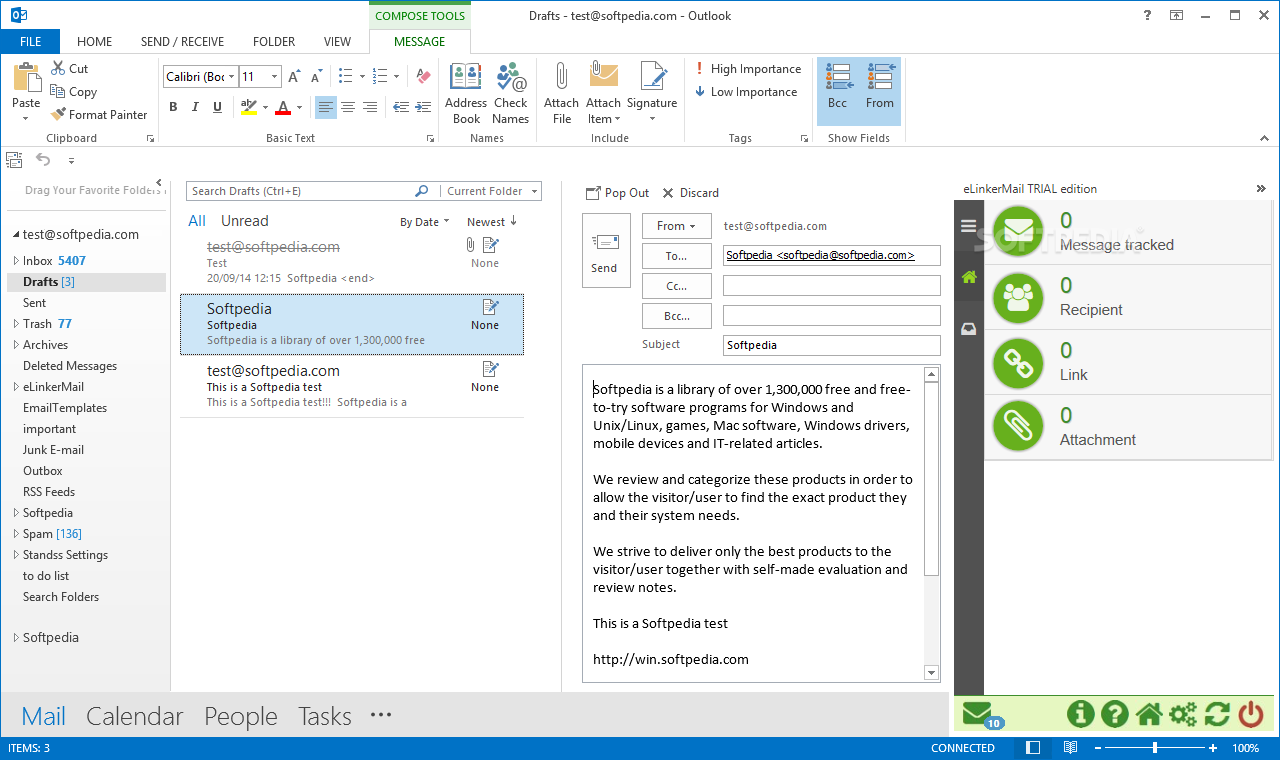Mark message as High Importance
Viewport: 1280px width, 760px height.
748,69
